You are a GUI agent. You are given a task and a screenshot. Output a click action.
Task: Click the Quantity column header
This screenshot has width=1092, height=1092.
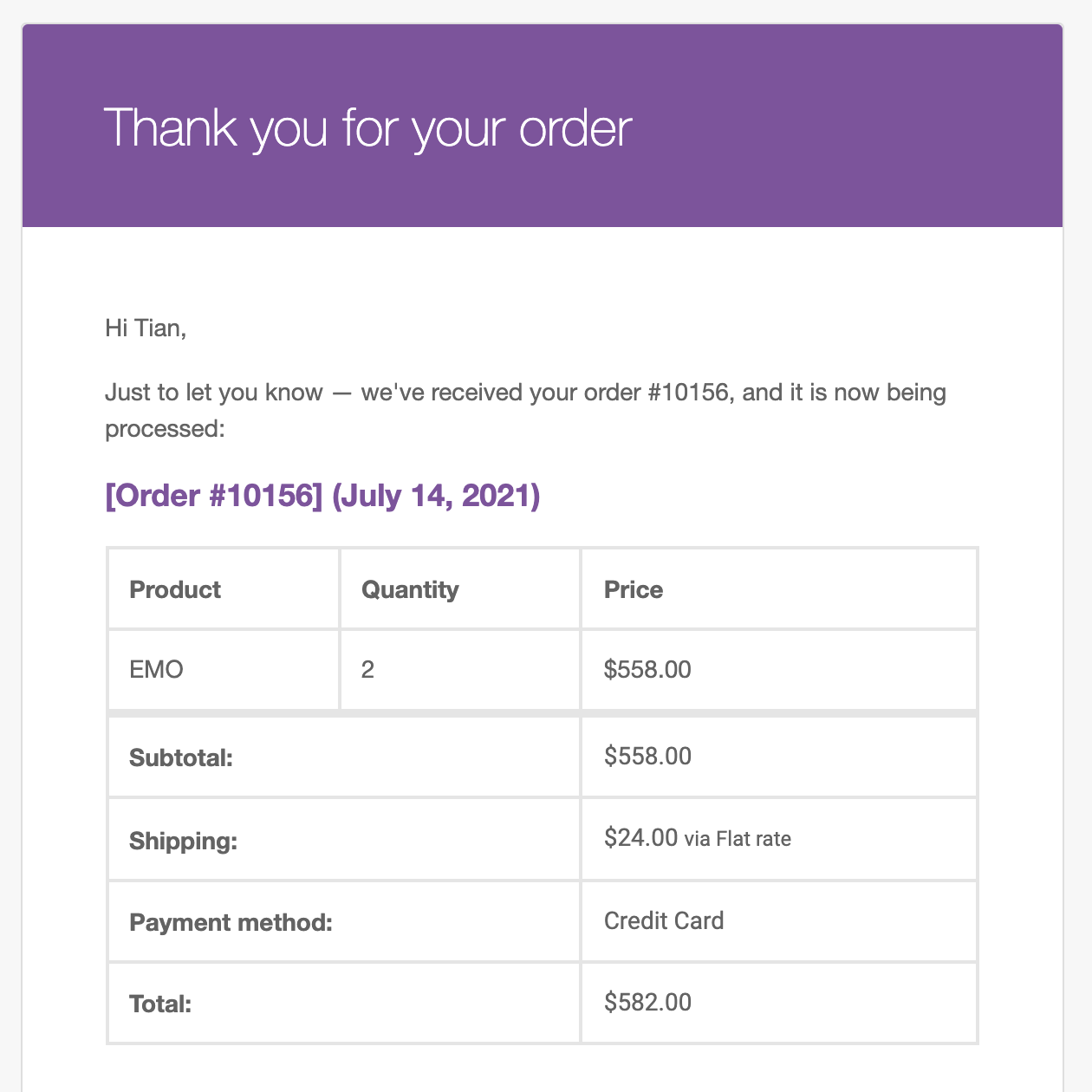pos(410,590)
